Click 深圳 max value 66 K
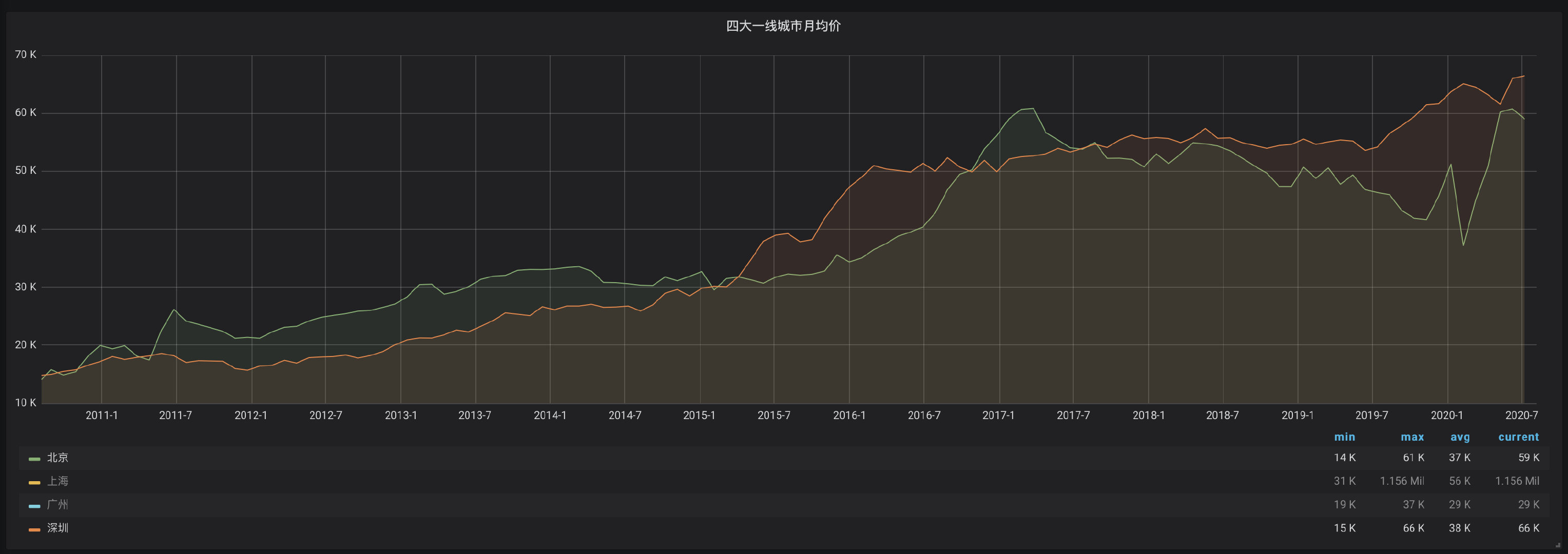This screenshot has height=554, width=1568. (x=1414, y=528)
